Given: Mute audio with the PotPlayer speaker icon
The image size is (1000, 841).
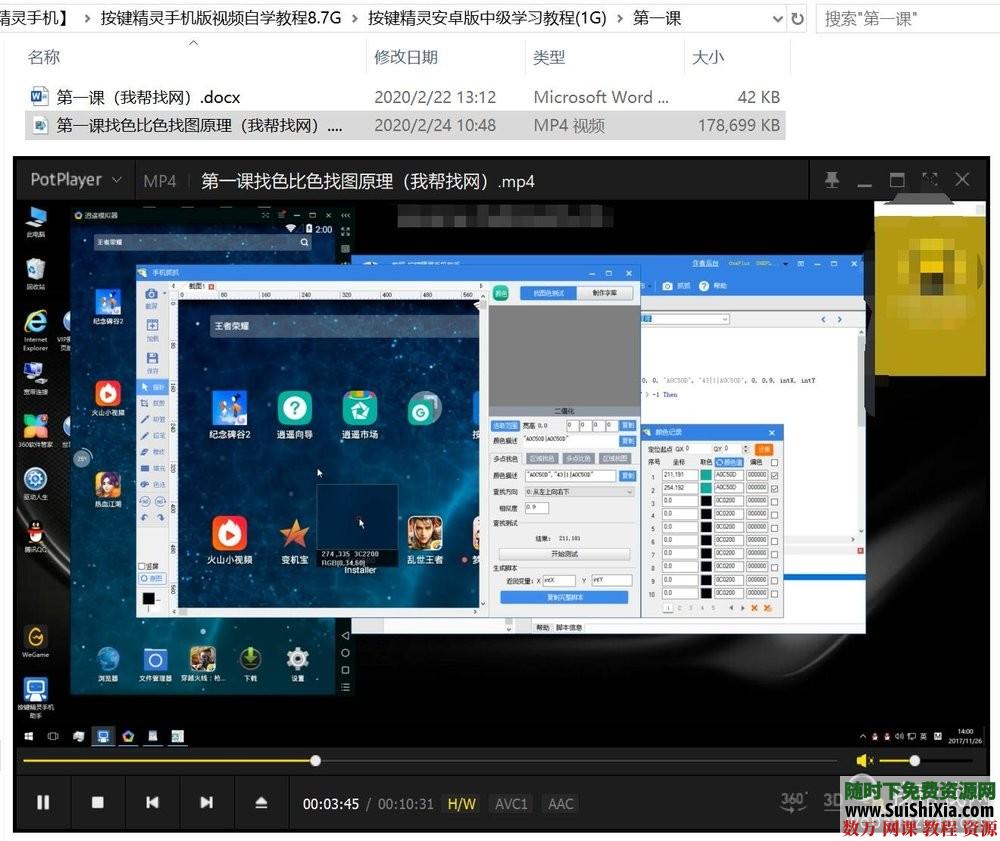Looking at the screenshot, I should pos(862,760).
